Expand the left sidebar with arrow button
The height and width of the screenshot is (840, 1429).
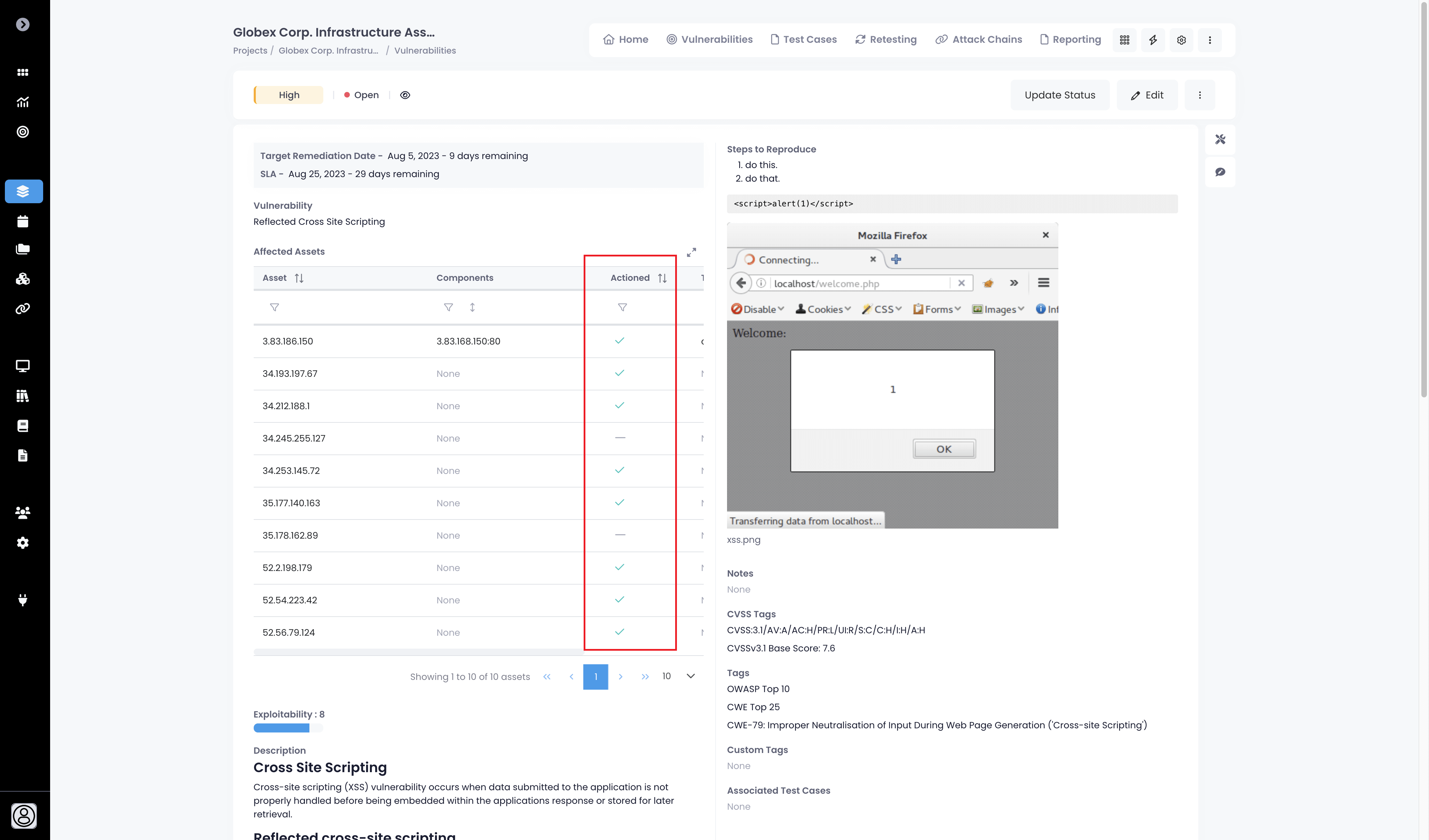[x=23, y=24]
